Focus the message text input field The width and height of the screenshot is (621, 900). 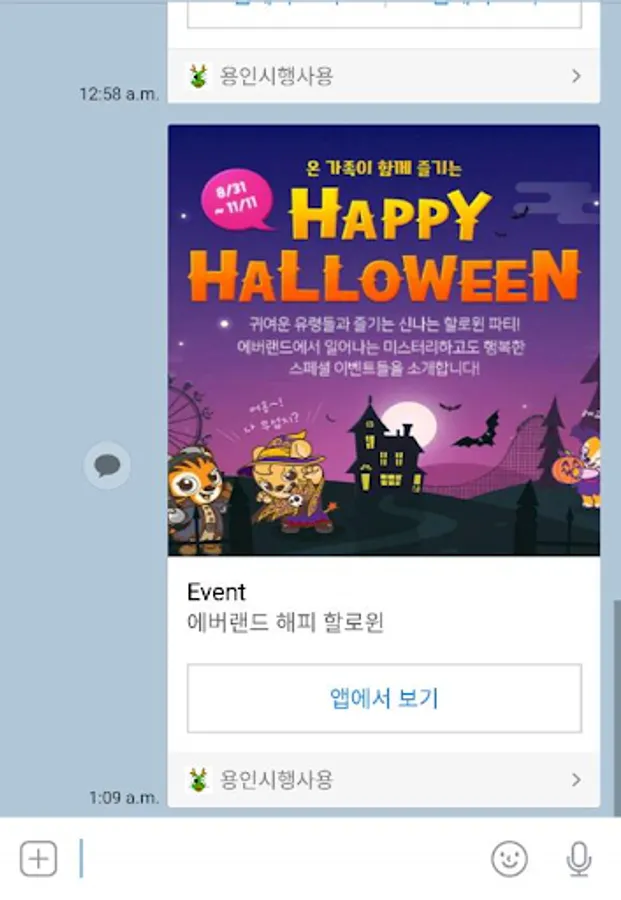pyautogui.click(x=281, y=859)
